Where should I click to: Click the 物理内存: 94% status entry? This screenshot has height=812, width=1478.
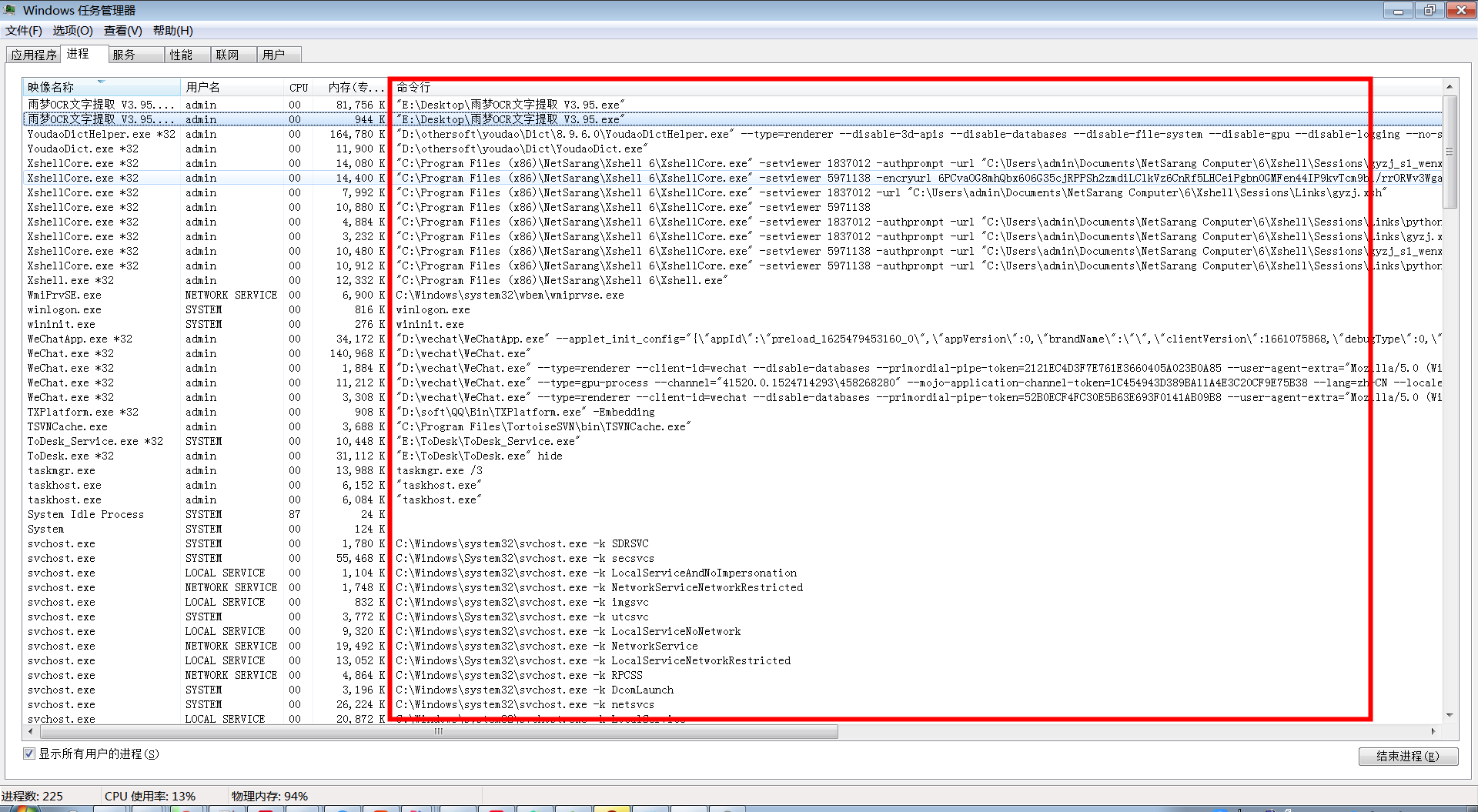(x=270, y=796)
